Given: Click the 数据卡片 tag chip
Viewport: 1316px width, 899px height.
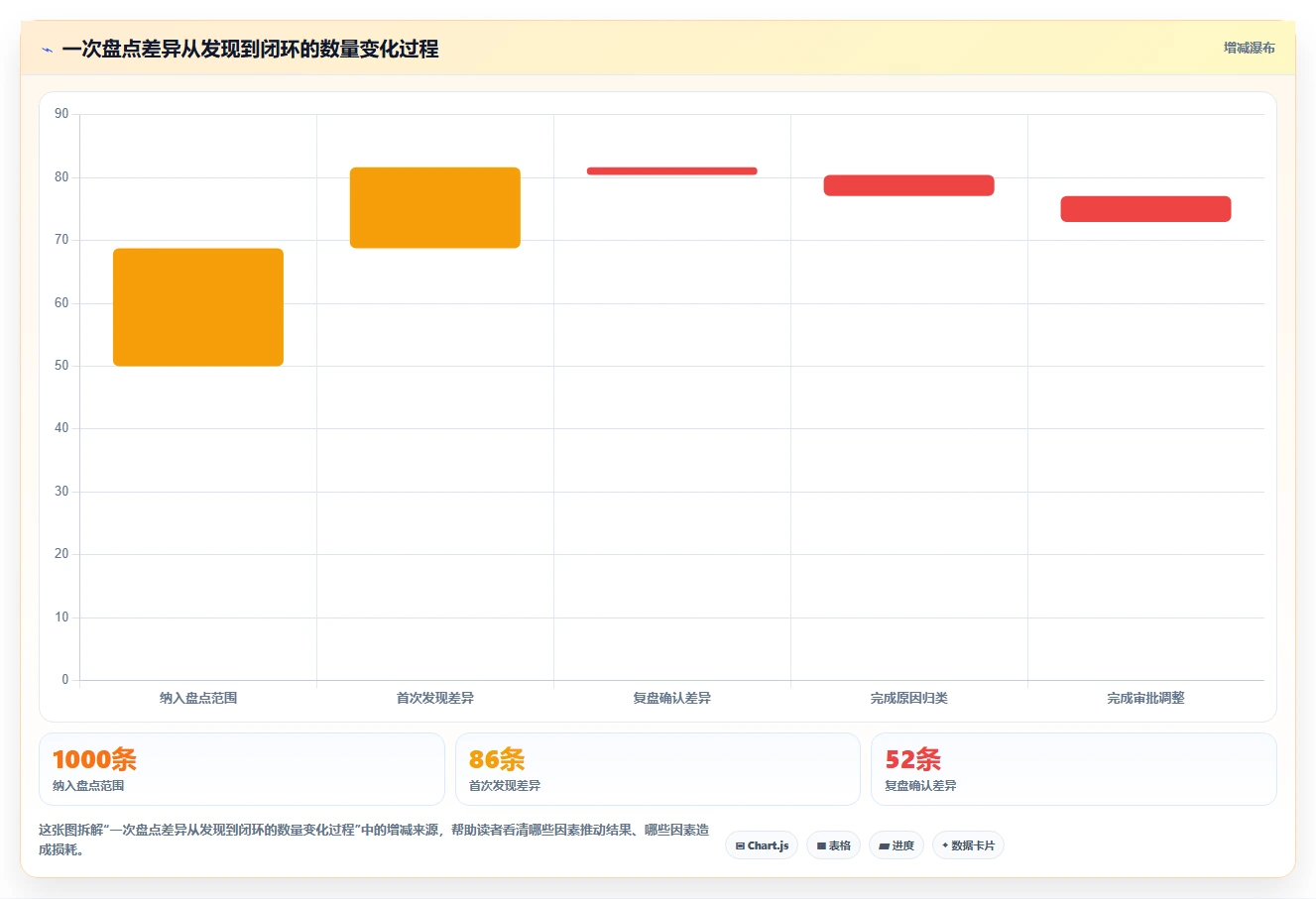Looking at the screenshot, I should click(968, 845).
